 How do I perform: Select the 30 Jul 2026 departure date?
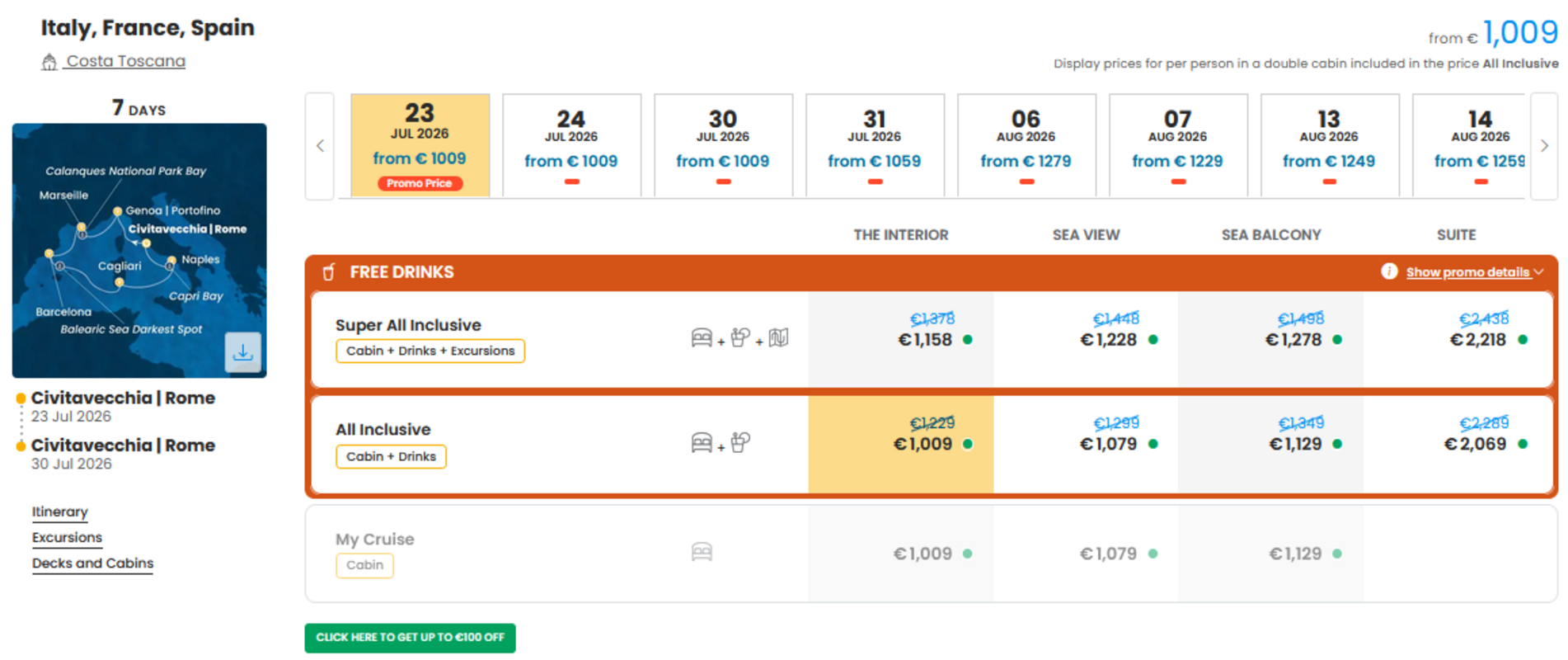point(723,145)
